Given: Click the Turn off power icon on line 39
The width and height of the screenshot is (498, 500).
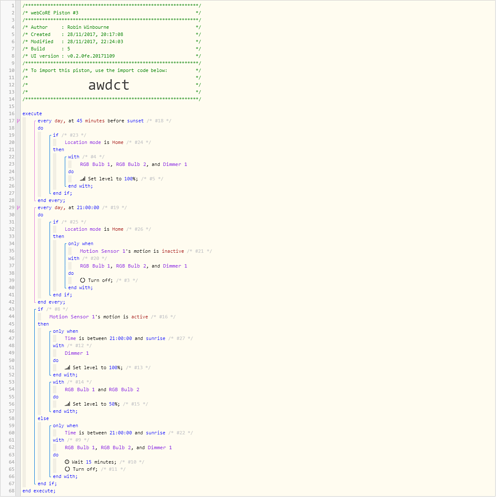Looking at the screenshot, I should tap(82, 281).
